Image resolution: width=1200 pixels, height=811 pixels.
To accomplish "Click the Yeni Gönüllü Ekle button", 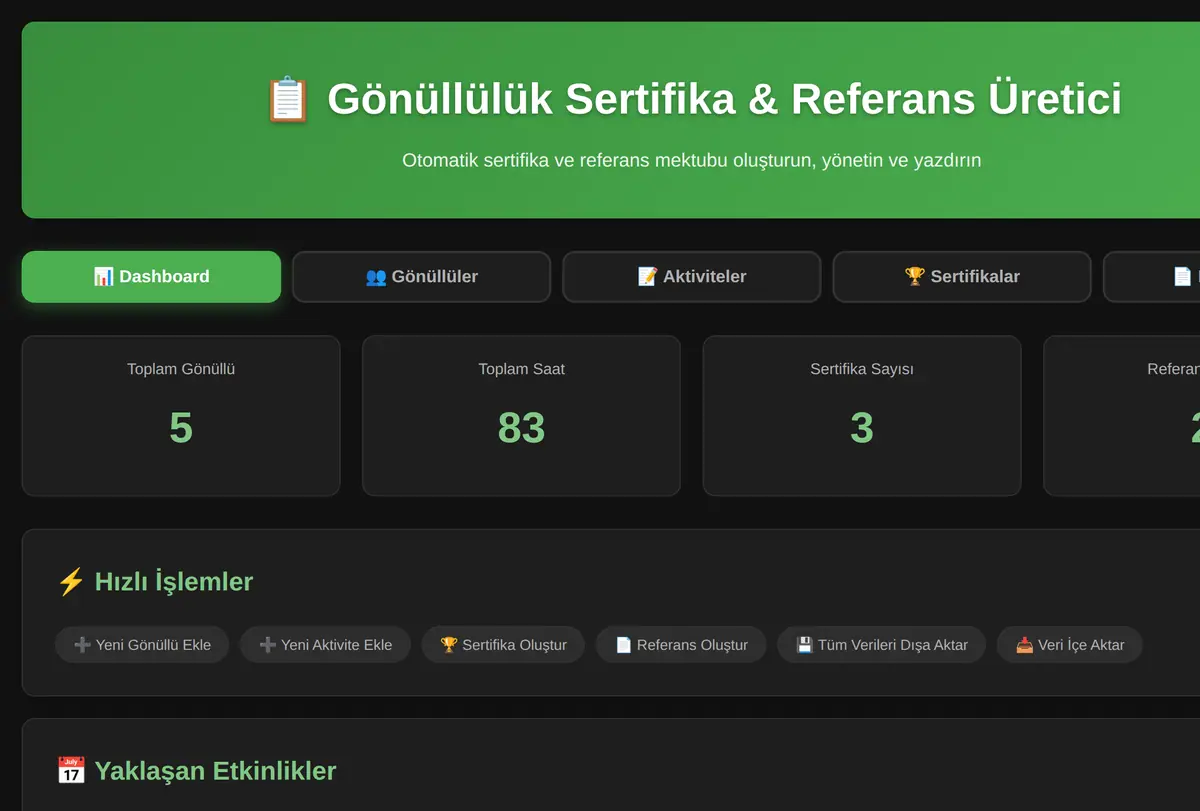I will (142, 645).
